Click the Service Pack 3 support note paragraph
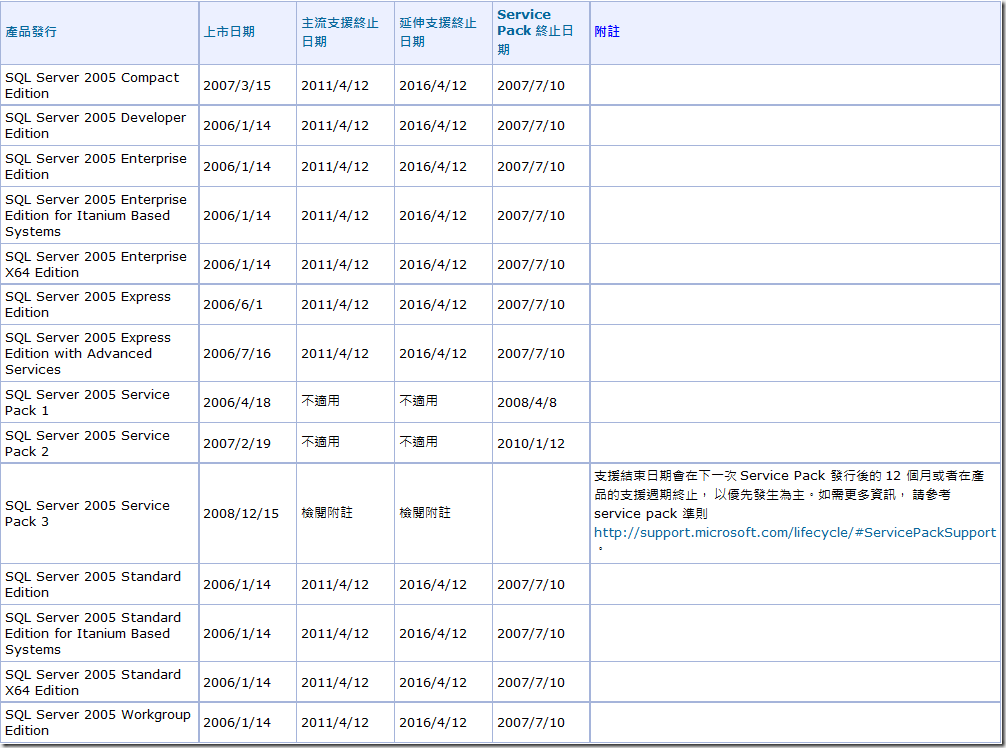Screen dimensions: 1006x748 (x=794, y=512)
